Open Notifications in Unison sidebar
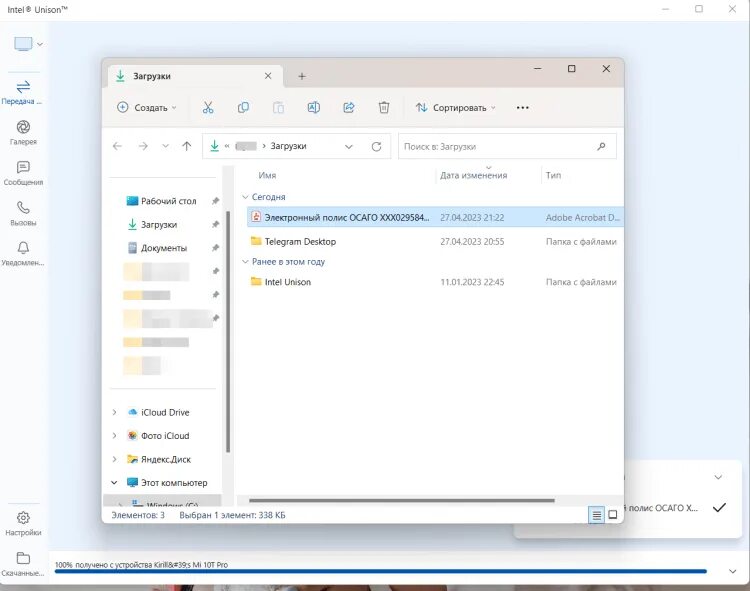The image size is (750, 591). click(x=23, y=253)
